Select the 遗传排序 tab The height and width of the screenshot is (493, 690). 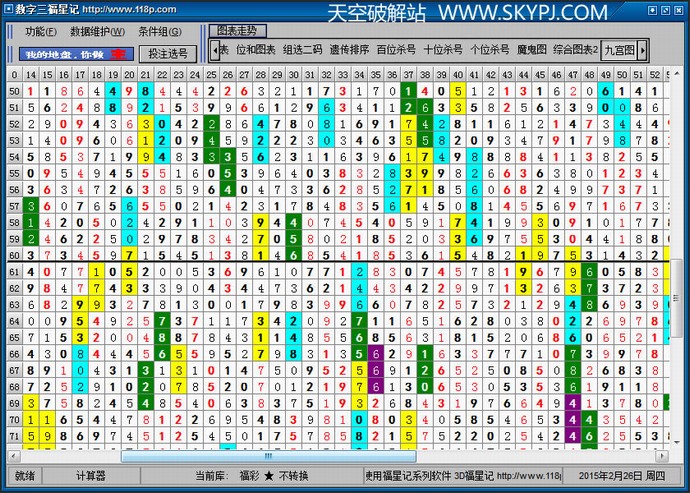(350, 50)
